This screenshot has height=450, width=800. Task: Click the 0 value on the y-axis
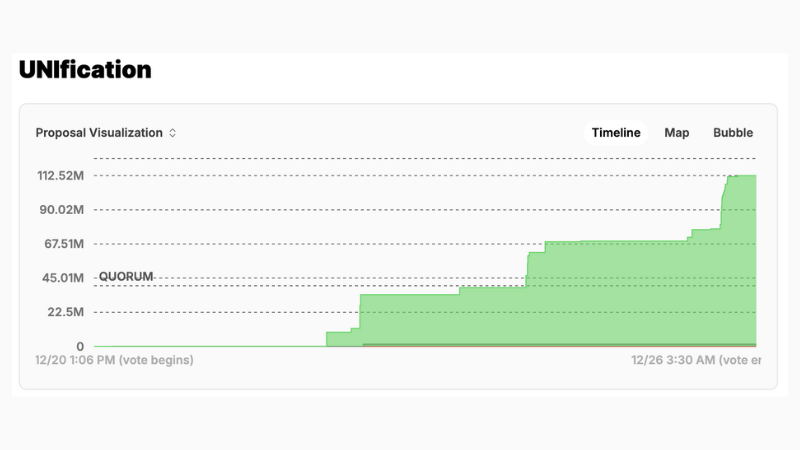coord(80,346)
